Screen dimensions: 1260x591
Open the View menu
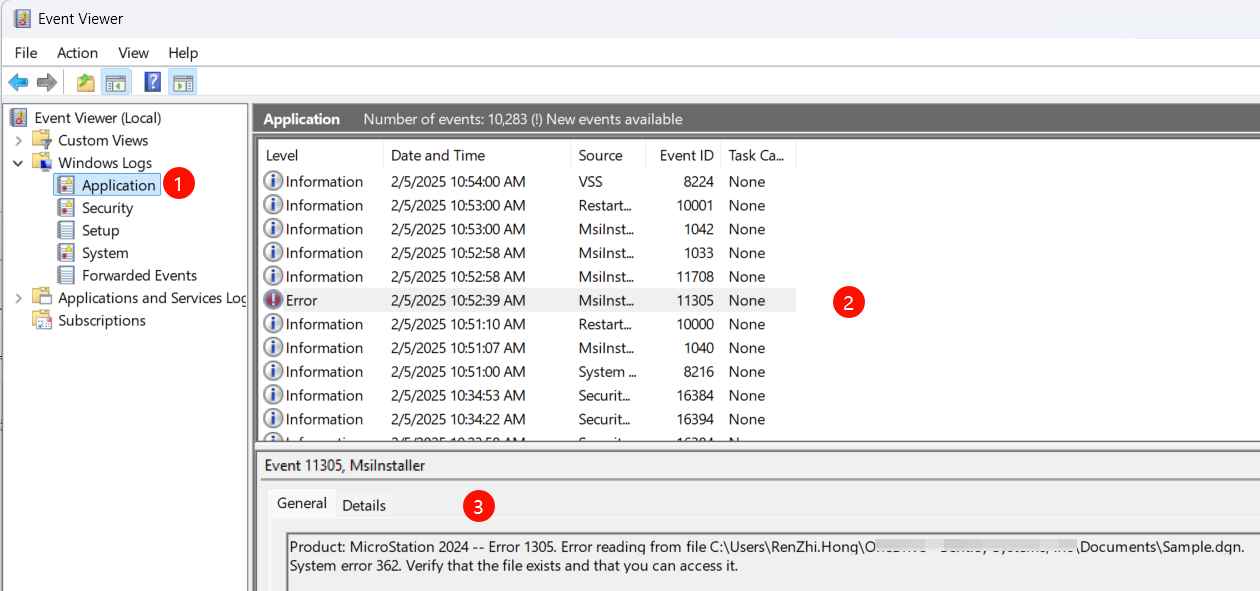(x=133, y=53)
